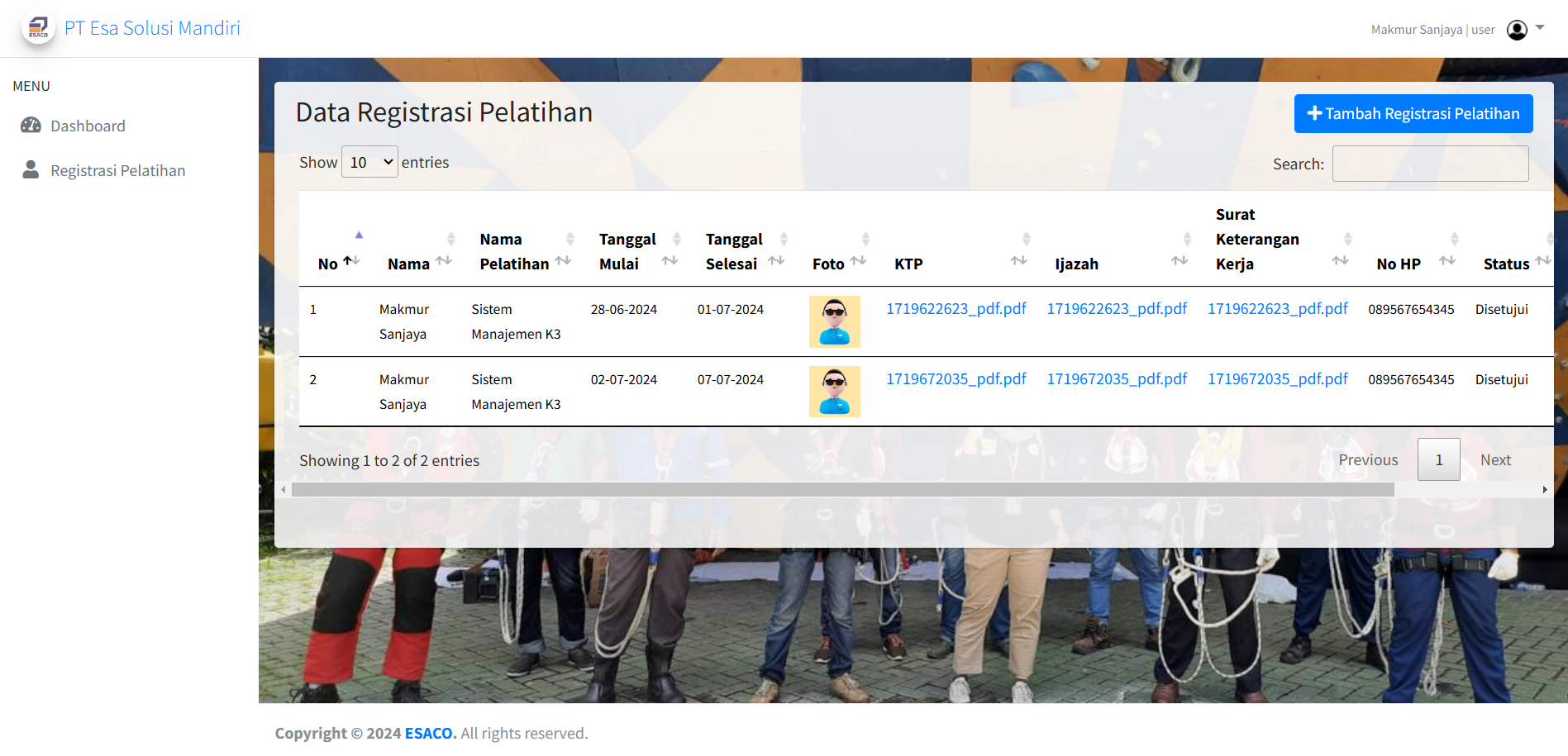Click Tambah Registrasi Pelatihan button
The width and height of the screenshot is (1568, 756).
(x=1413, y=113)
